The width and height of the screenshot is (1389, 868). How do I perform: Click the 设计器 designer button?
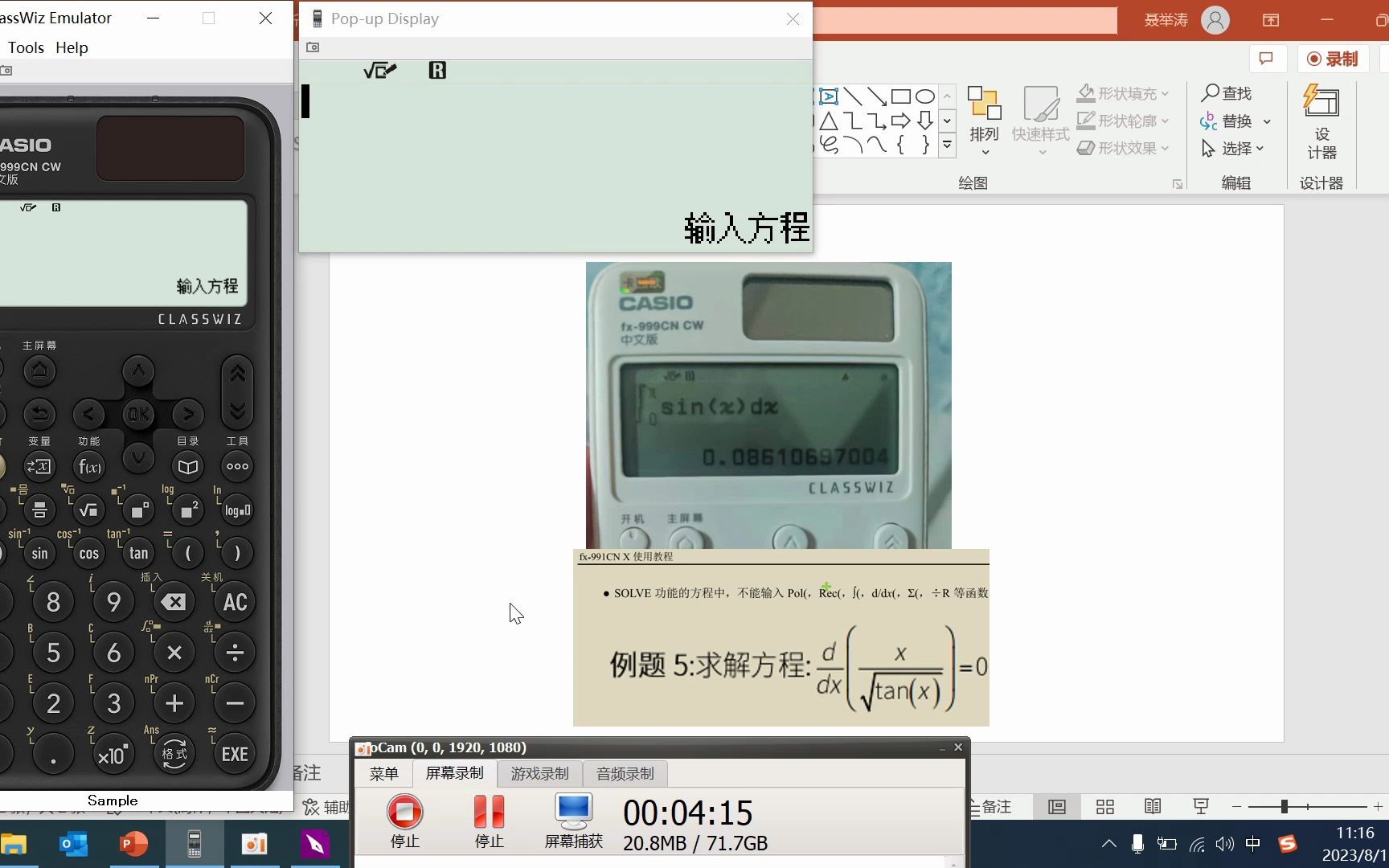point(1321,122)
